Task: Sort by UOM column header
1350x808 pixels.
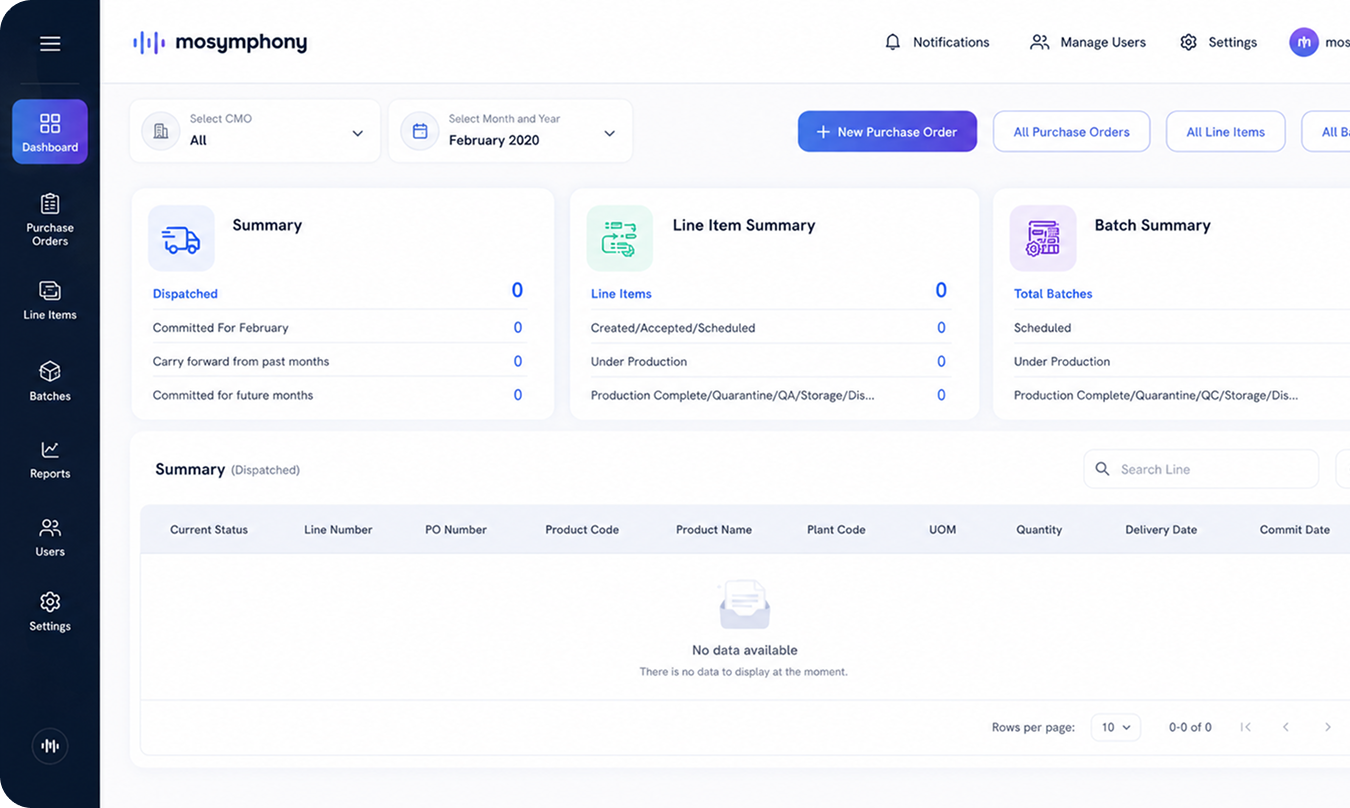Action: click(942, 530)
